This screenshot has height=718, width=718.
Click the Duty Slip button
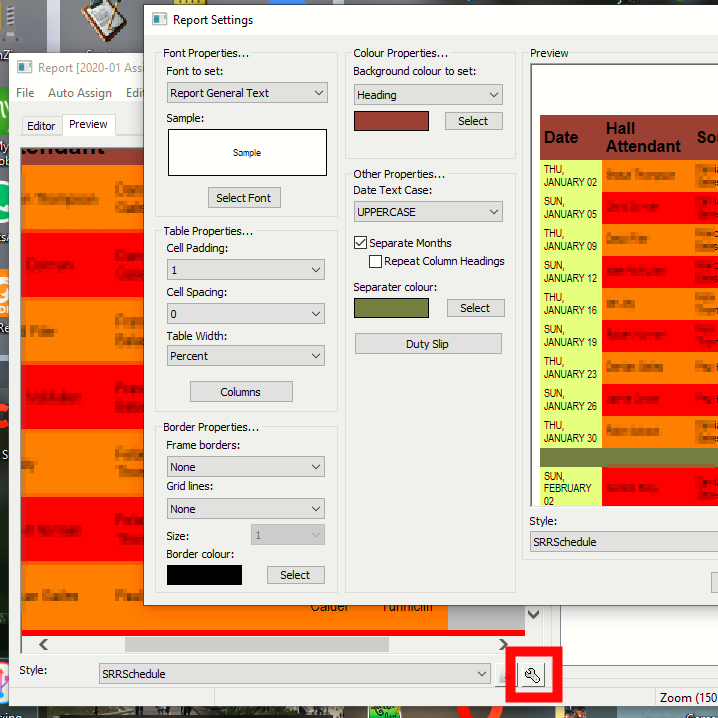pos(428,344)
